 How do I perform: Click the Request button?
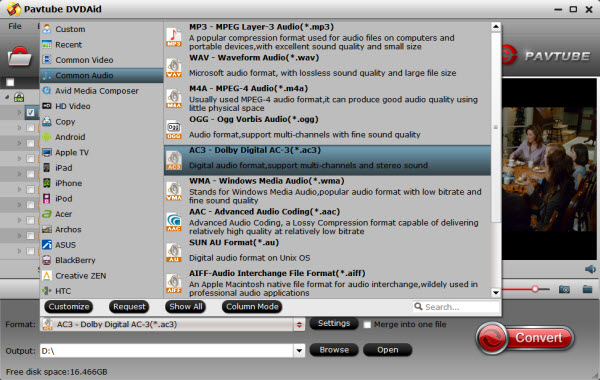129,307
